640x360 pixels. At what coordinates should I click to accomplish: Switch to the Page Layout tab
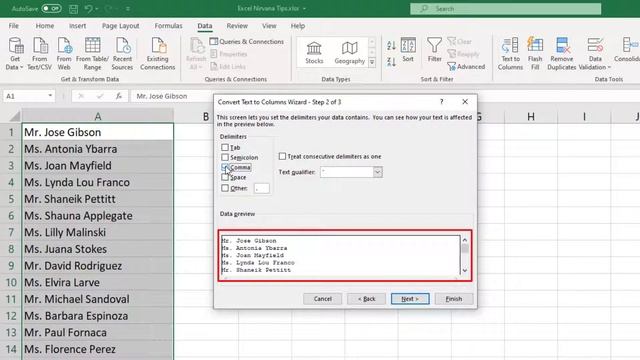(x=120, y=26)
